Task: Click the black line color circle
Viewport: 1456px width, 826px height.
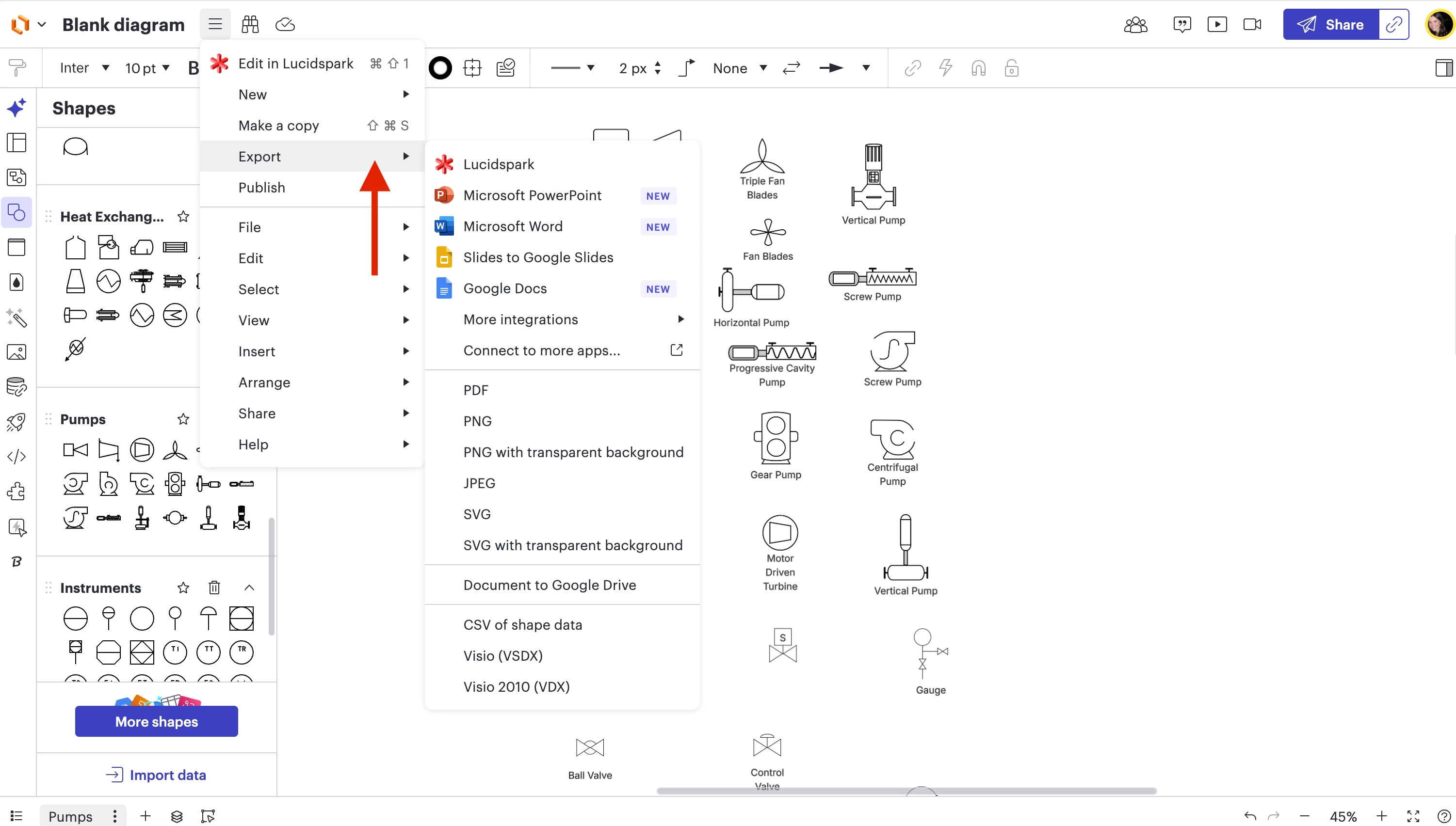Action: pyautogui.click(x=440, y=68)
